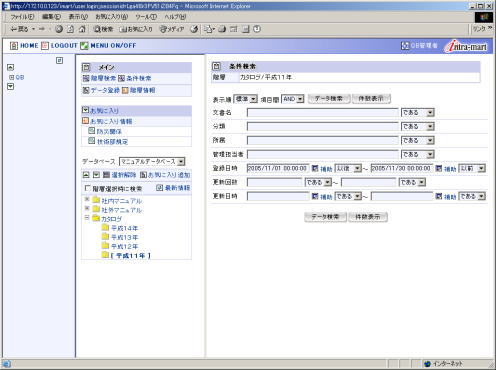496x370 pixels.
Task: Open the 編集(E) menu
Action: click(51, 17)
